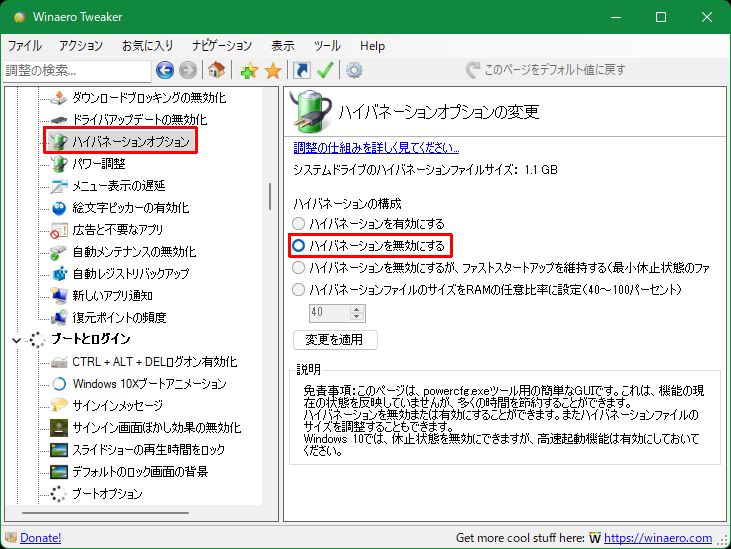Click 新しいアプリ通知 monitor icon

point(59,295)
